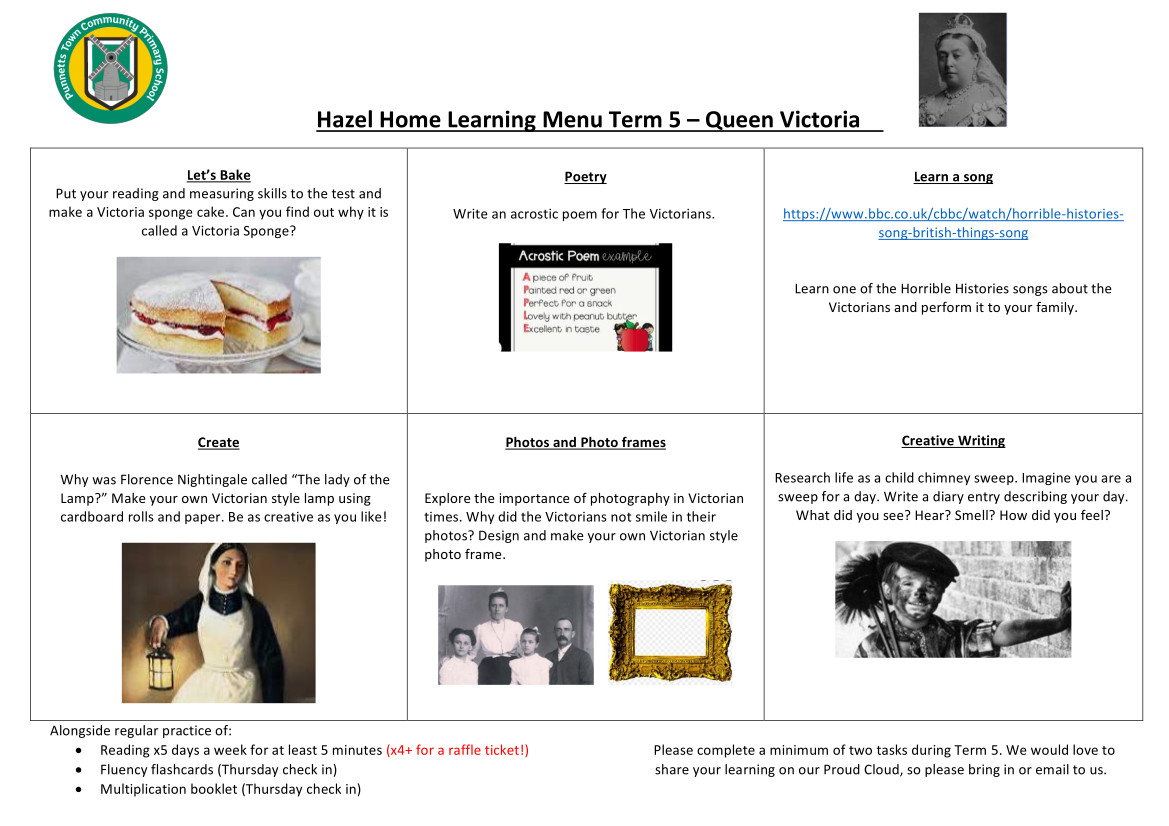Click the Florence Nightingale lamp painting
This screenshot has width=1169, height=826.
coord(218,622)
